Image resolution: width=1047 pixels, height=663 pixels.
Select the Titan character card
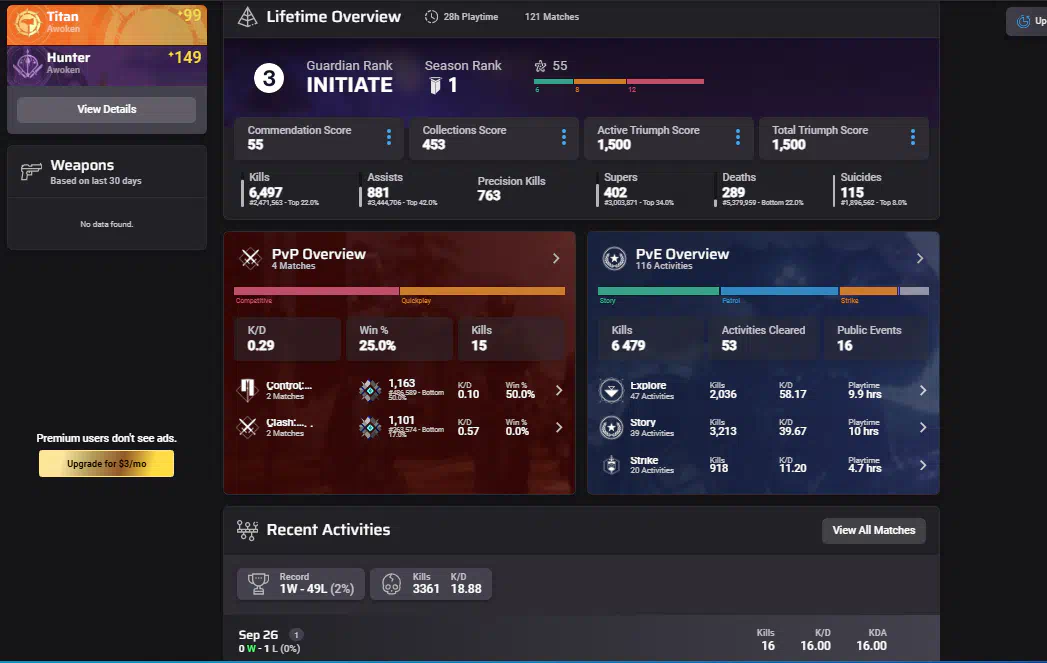click(106, 23)
